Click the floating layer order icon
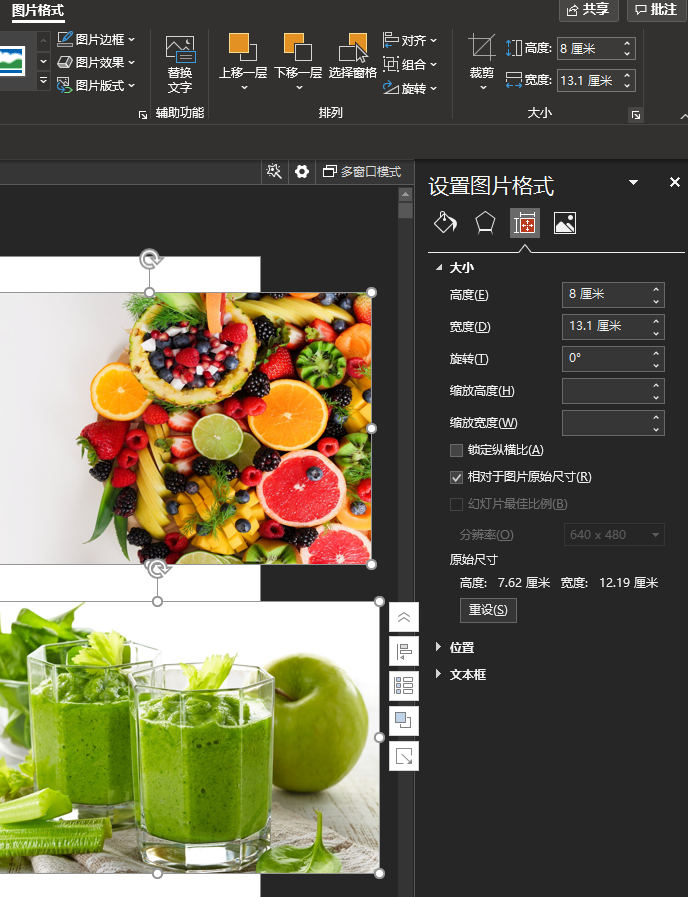This screenshot has width=688, height=897. 404,720
